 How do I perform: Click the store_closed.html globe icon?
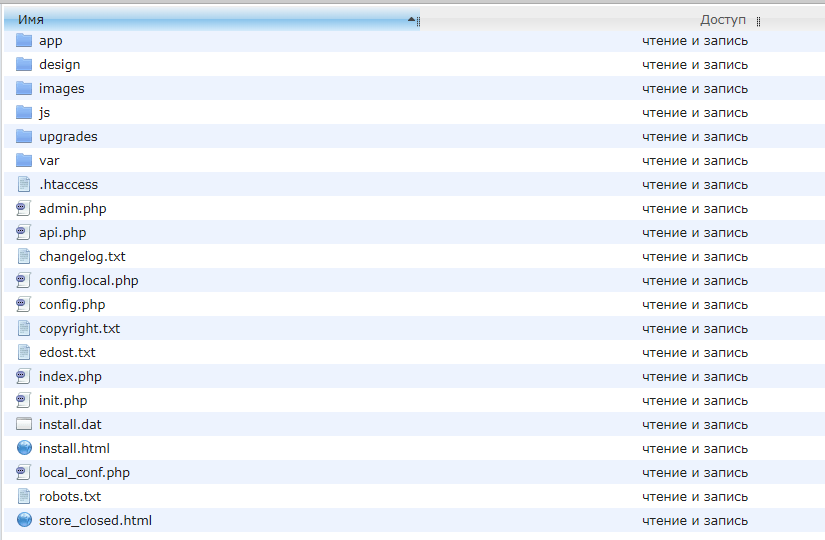coord(24,520)
